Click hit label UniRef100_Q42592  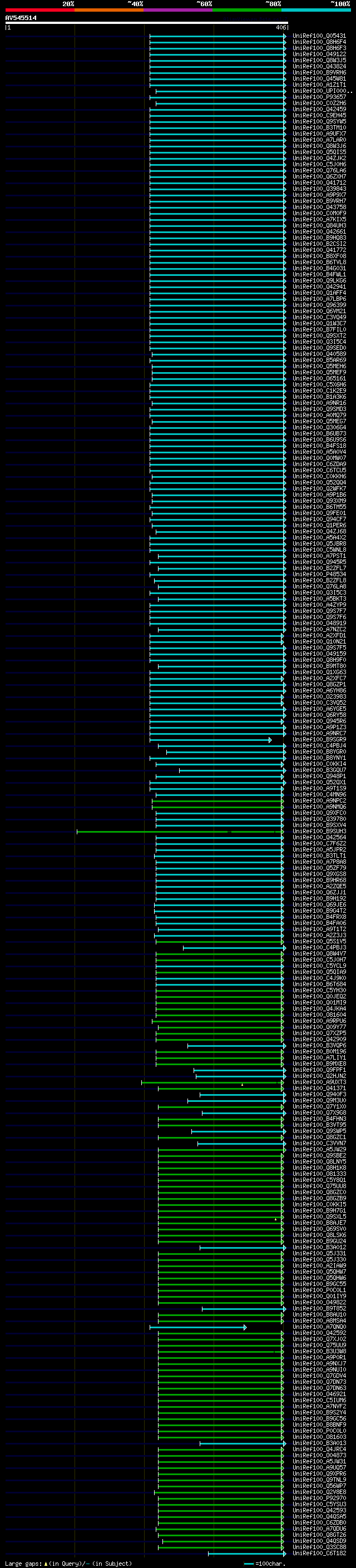coord(319,1333)
